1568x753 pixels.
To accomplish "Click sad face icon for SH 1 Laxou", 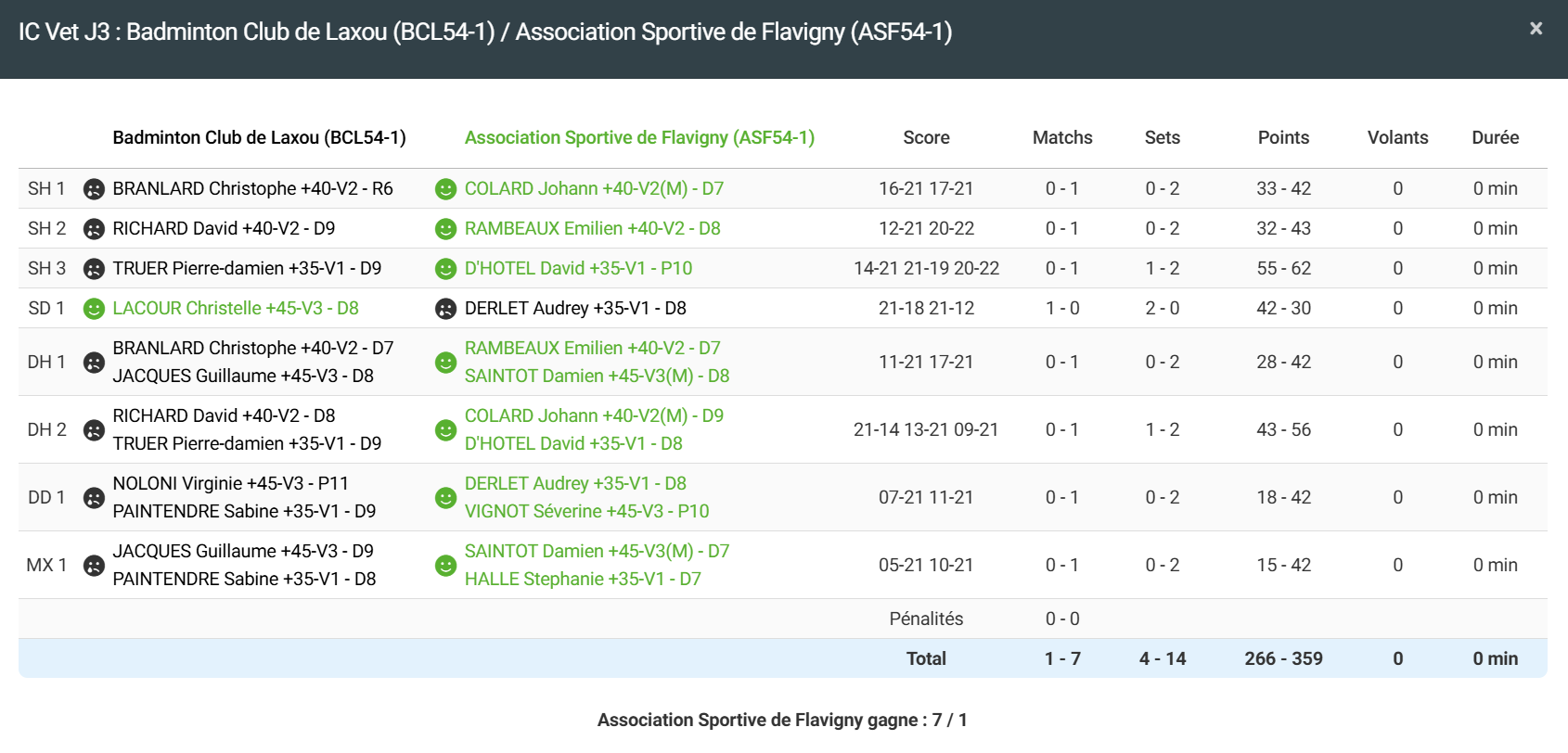I will coord(94,189).
